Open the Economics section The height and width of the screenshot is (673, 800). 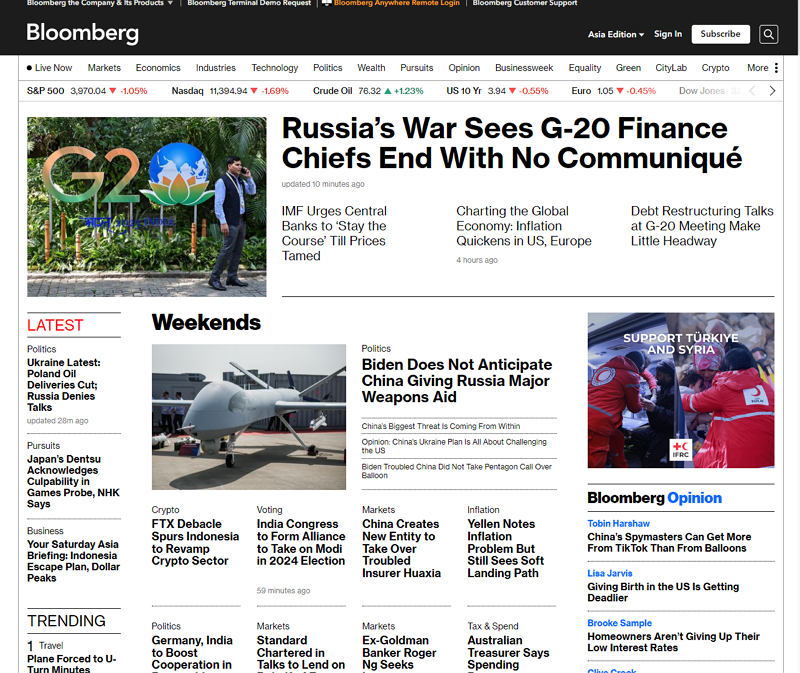158,68
